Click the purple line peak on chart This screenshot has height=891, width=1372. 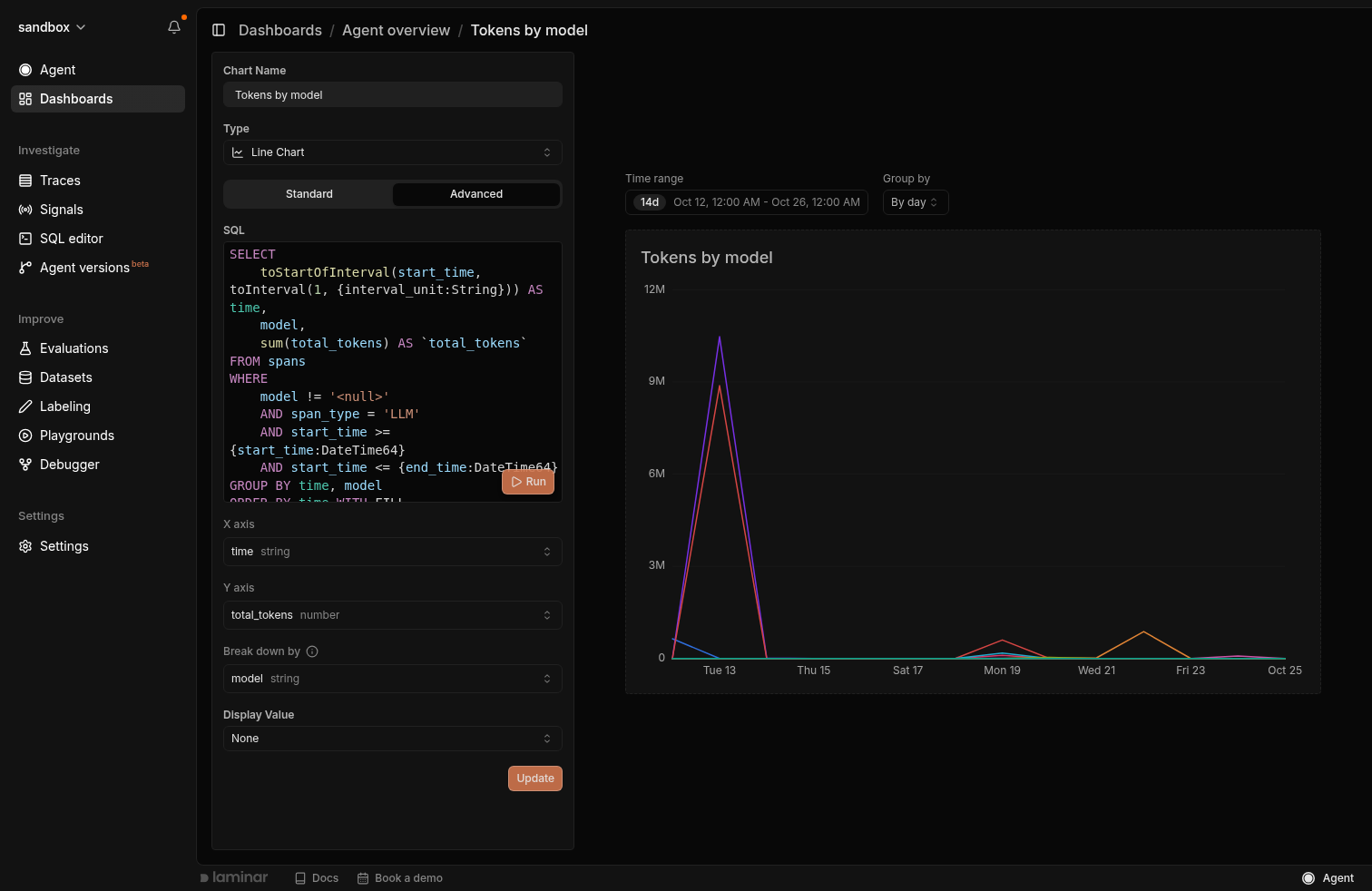click(720, 338)
